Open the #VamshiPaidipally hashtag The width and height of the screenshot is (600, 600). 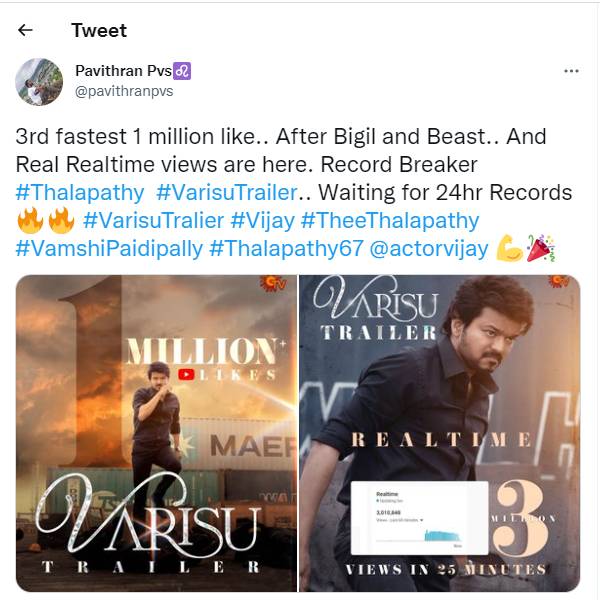tap(109, 248)
